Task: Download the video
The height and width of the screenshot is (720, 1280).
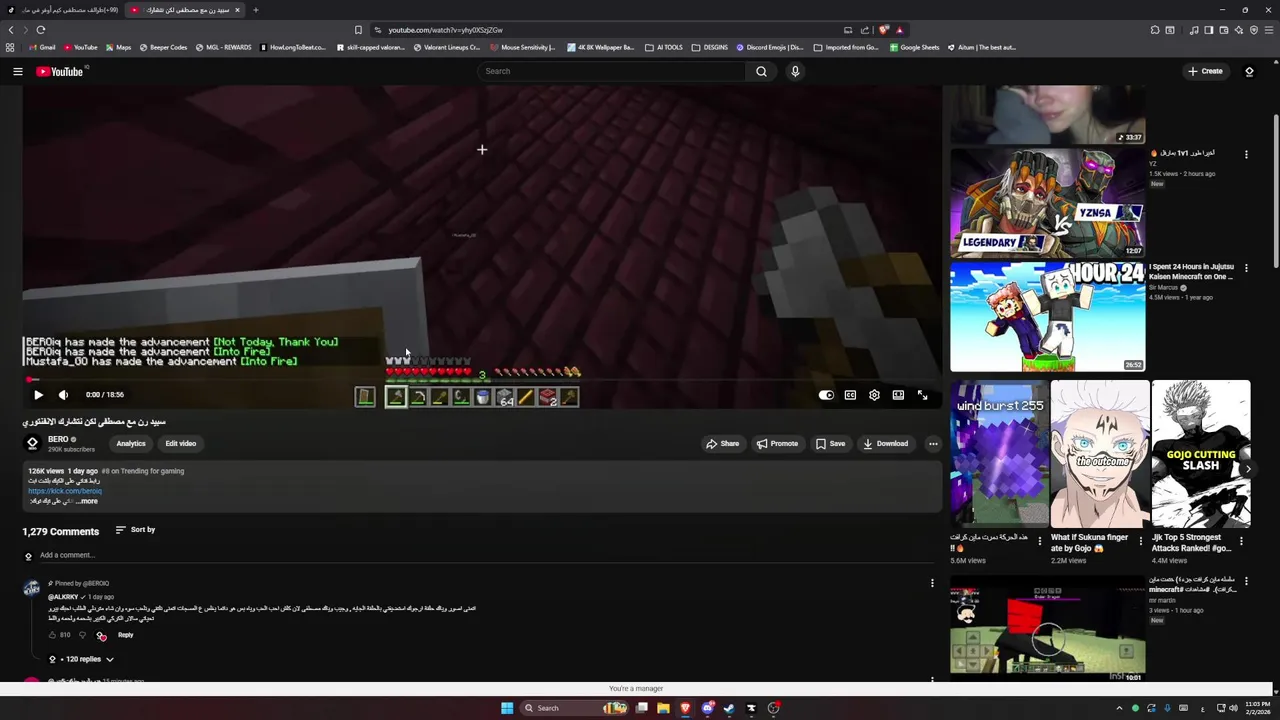Action: [886, 443]
